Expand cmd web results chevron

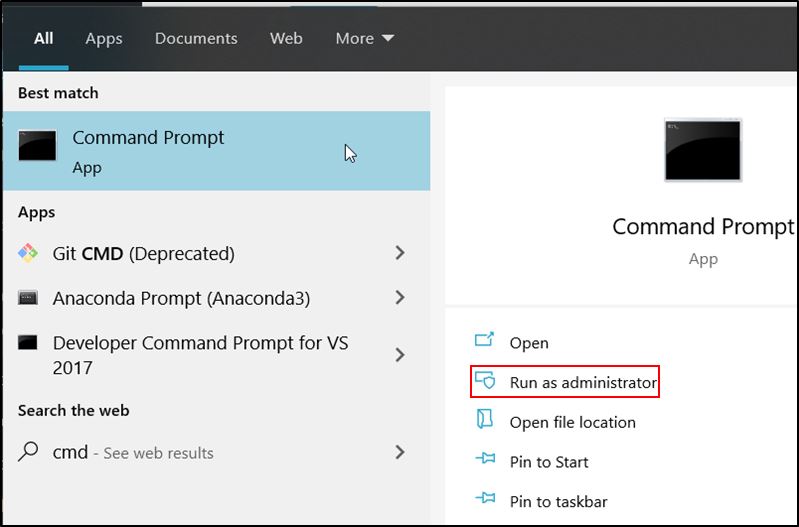coord(400,452)
